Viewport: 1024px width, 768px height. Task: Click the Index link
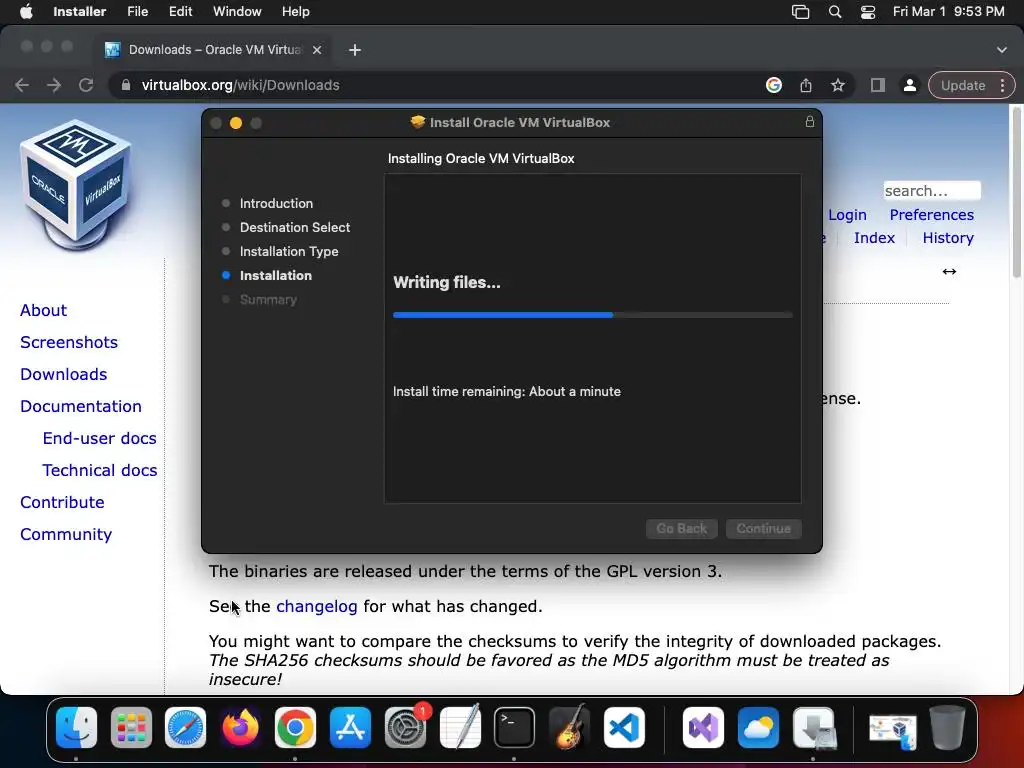pos(874,238)
